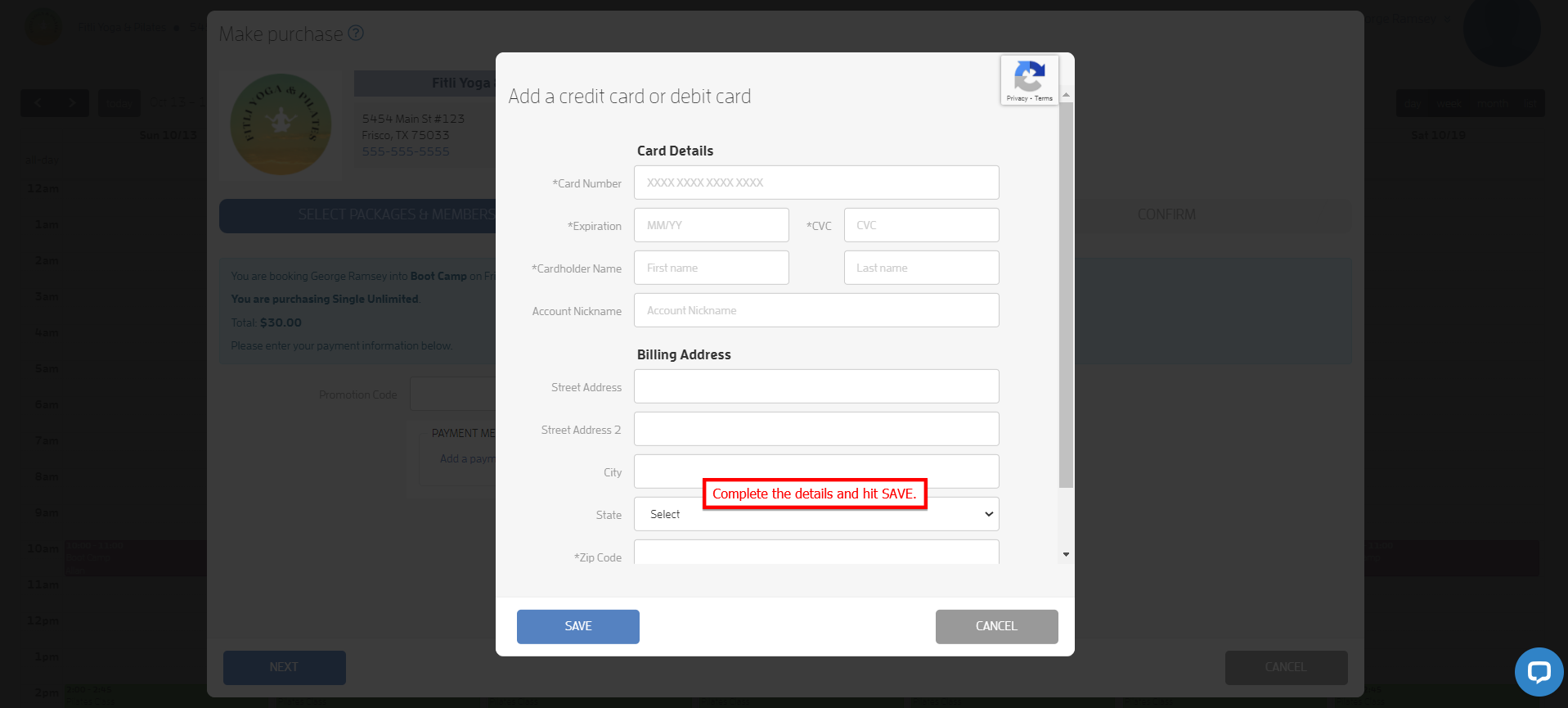Click the Fitli Yoga logo thumbnail

tap(281, 124)
